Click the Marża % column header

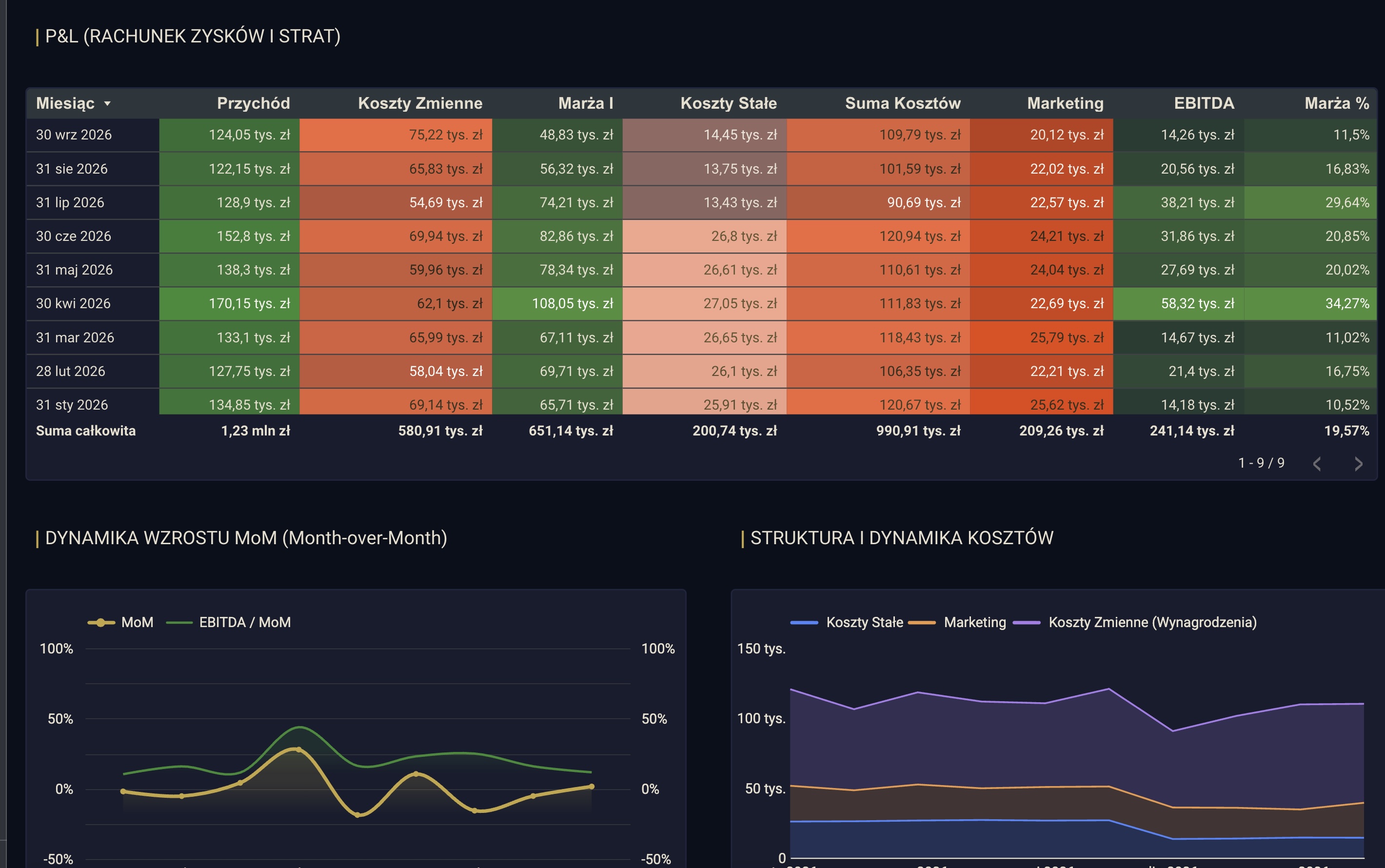(x=1337, y=103)
